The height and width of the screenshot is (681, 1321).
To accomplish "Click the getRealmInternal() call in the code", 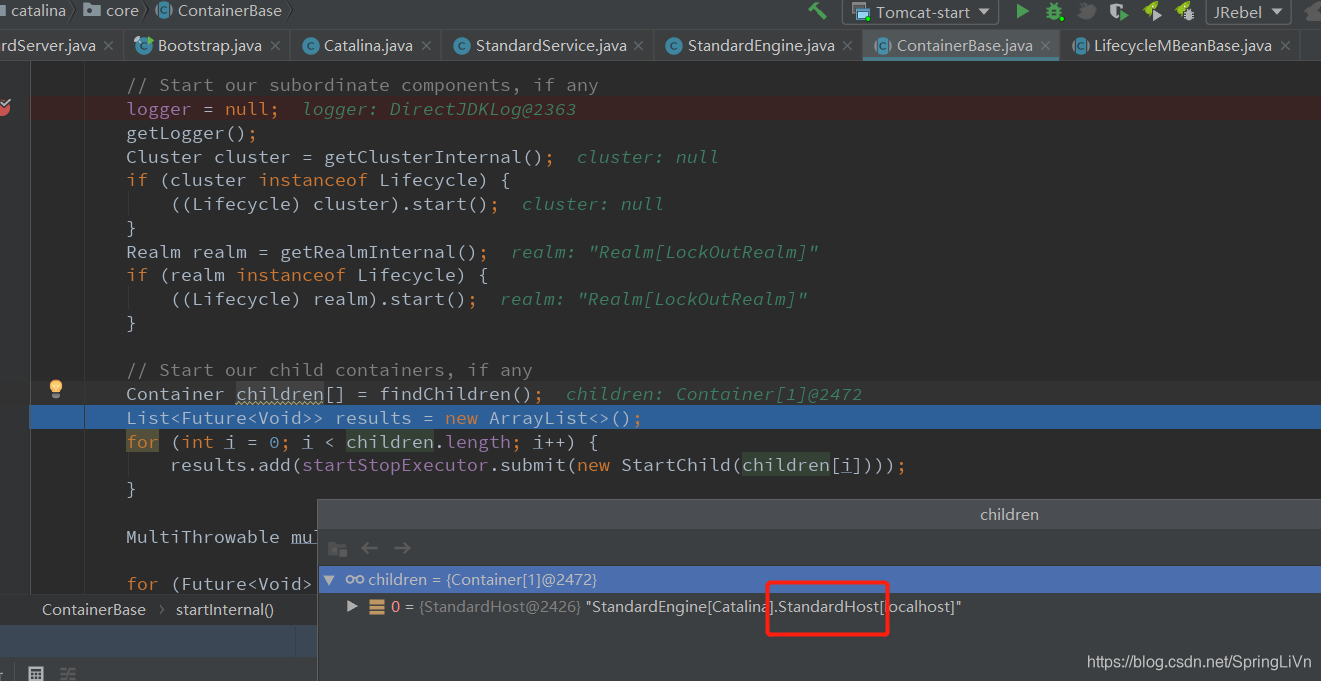I will pos(379,251).
